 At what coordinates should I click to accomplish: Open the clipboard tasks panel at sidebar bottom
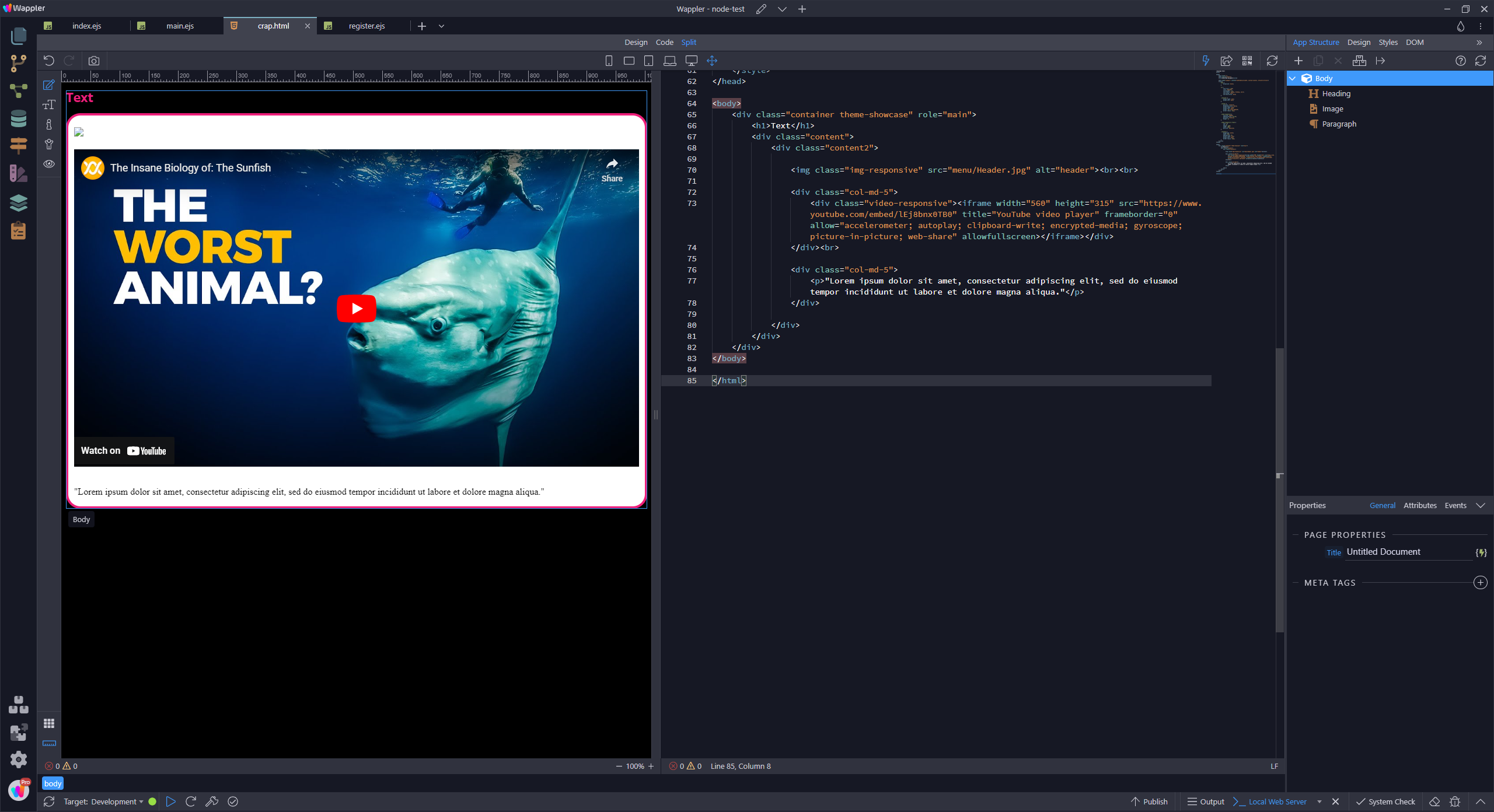tap(19, 231)
